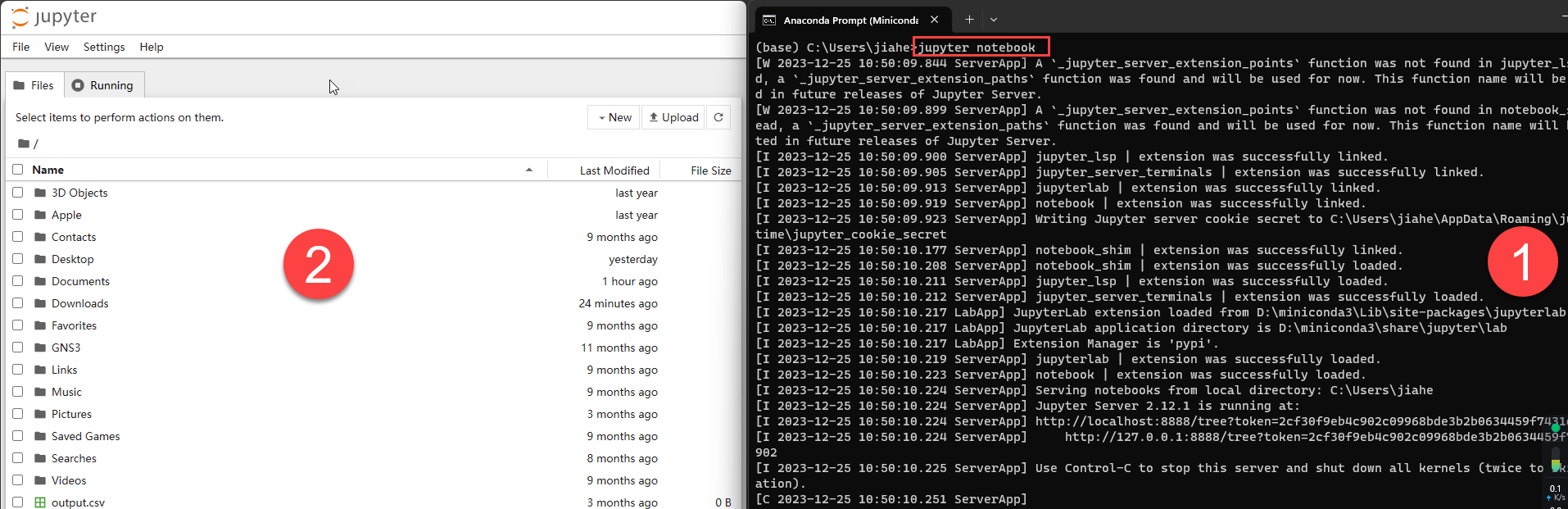Click 'jupyter notebook' command in terminal

pos(977,48)
